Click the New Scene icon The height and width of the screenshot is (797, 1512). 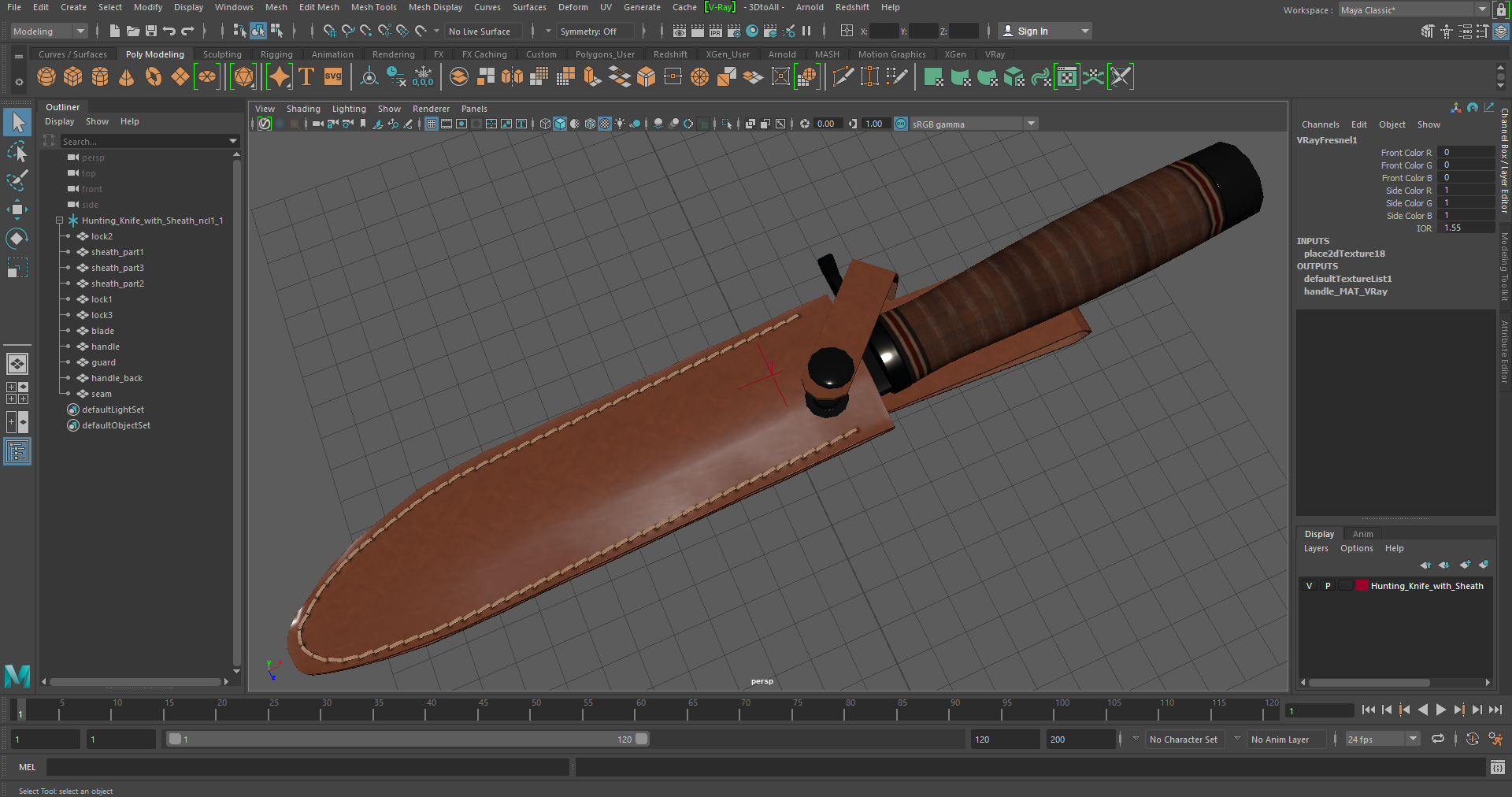115,31
